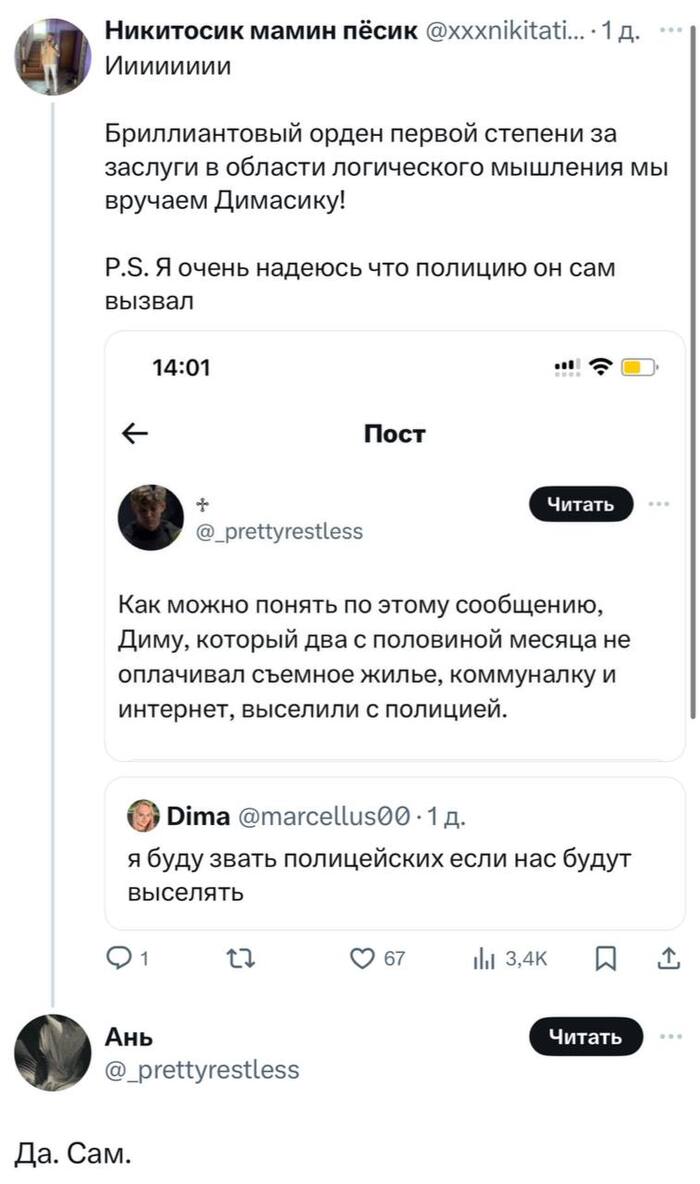This screenshot has height=1184, width=700.
Task: Like the post with heart icon
Action: [x=361, y=959]
